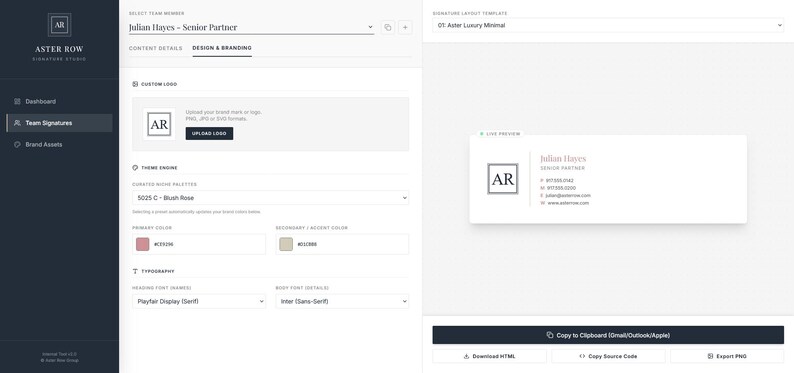Open the pink primary color swatch

coord(143,244)
